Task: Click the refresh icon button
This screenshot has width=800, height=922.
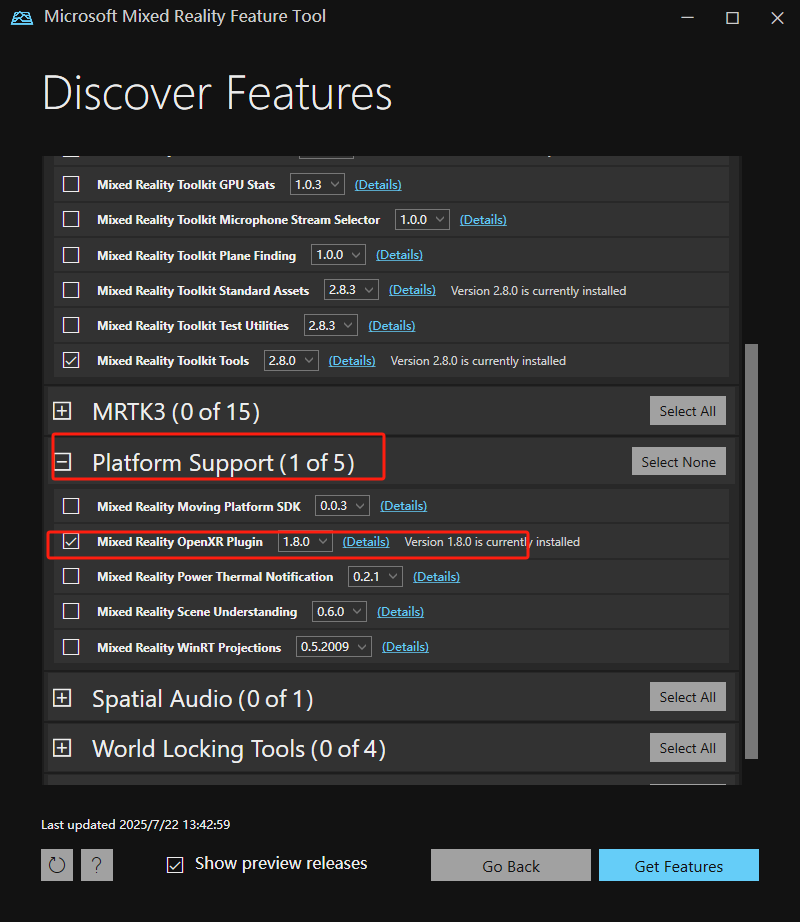Action: [x=57, y=865]
